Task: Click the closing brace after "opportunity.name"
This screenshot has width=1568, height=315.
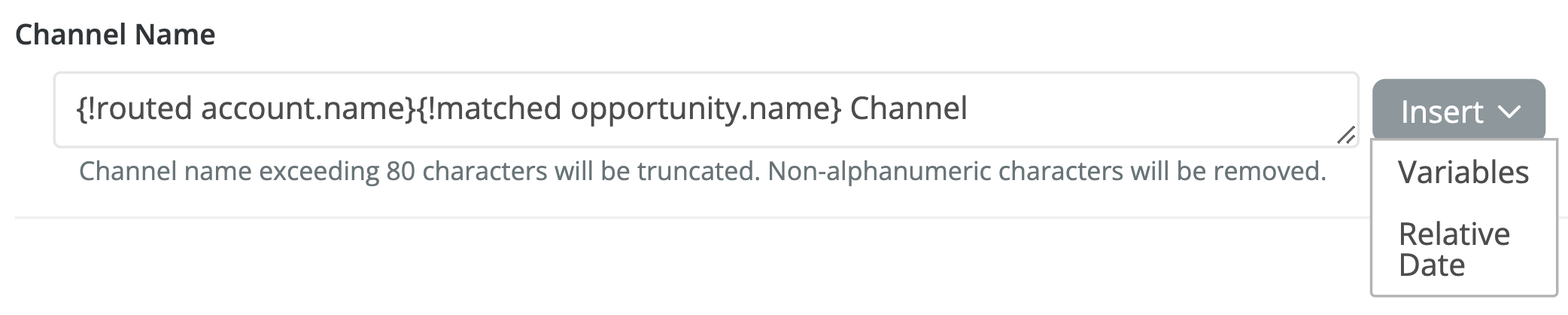Action: 836,109
